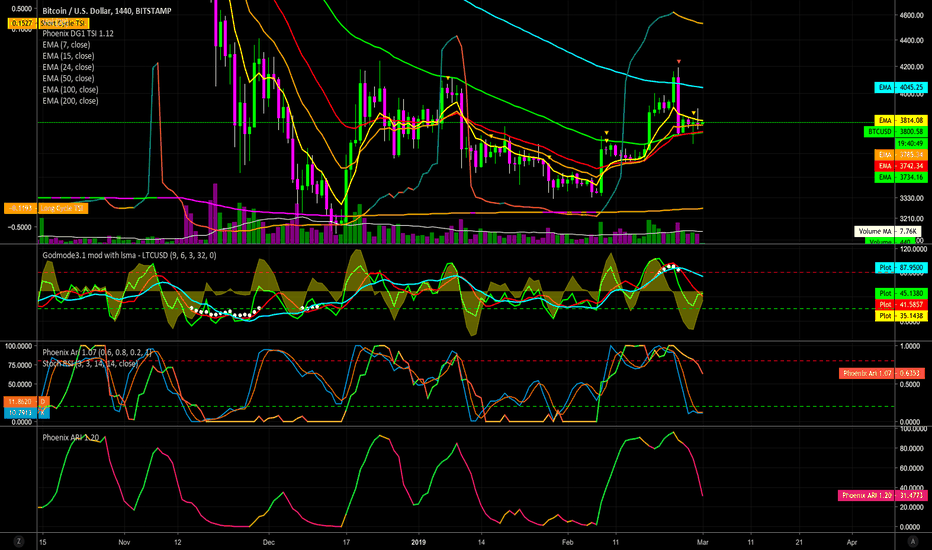Toggle auto-scale A icon at bottom-right
The height and width of the screenshot is (550, 932).
pyautogui.click(x=913, y=541)
